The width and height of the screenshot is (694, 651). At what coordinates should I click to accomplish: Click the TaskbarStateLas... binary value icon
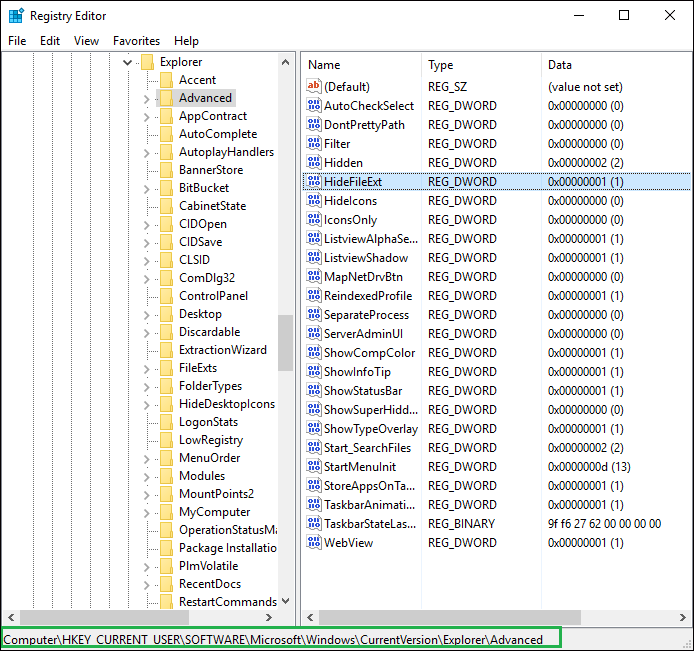[x=314, y=523]
